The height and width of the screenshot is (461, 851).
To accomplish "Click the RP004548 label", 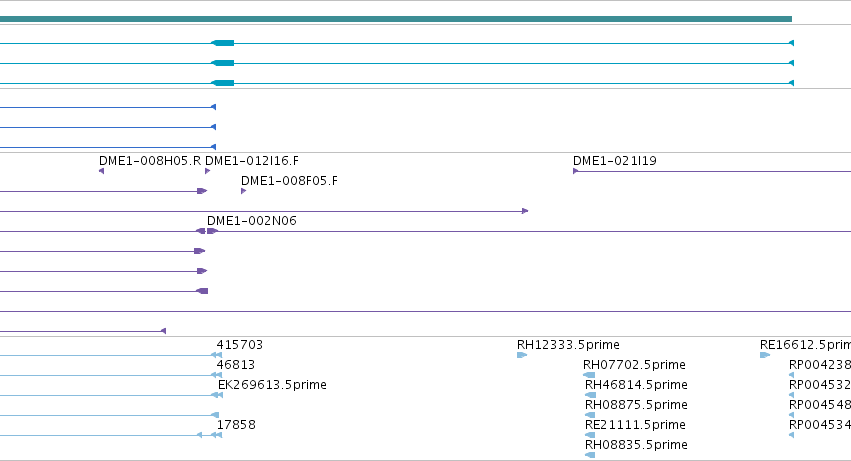I will pos(820,405).
